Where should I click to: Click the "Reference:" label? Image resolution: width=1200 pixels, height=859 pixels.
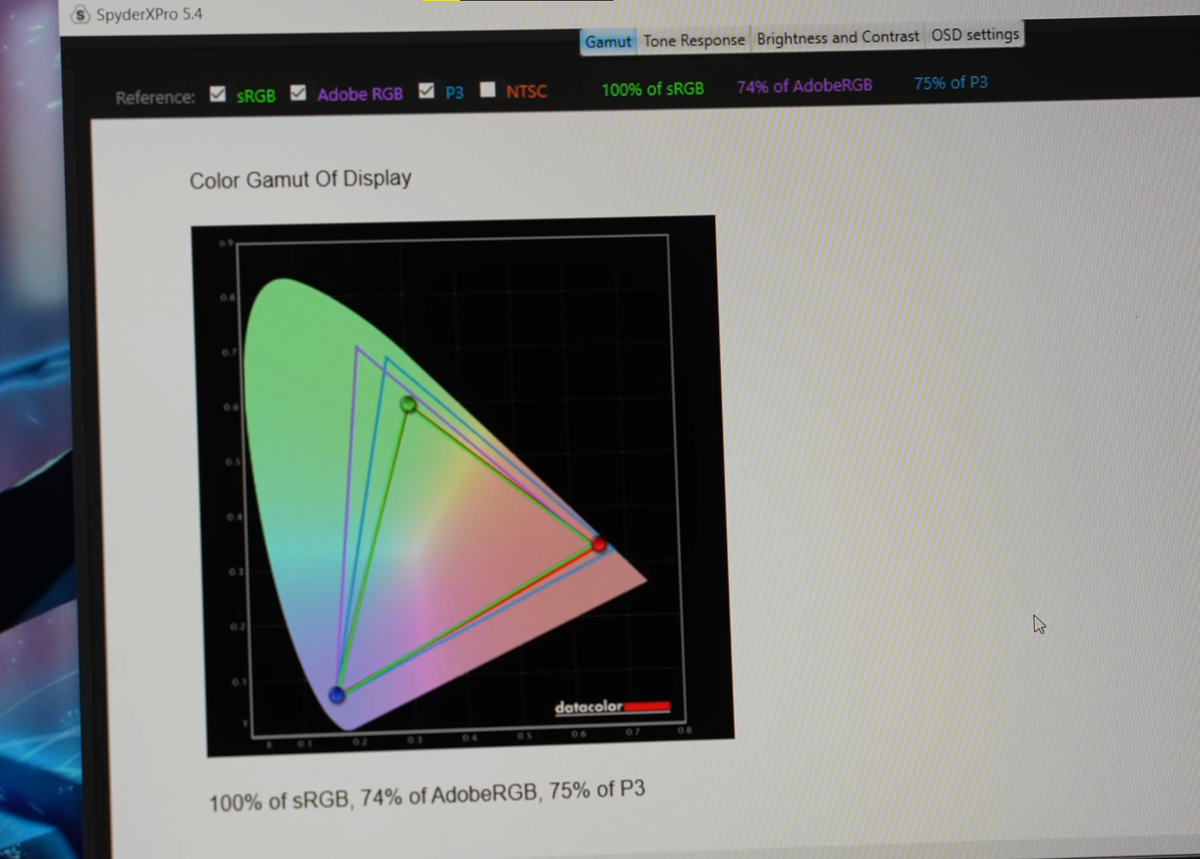coord(155,98)
